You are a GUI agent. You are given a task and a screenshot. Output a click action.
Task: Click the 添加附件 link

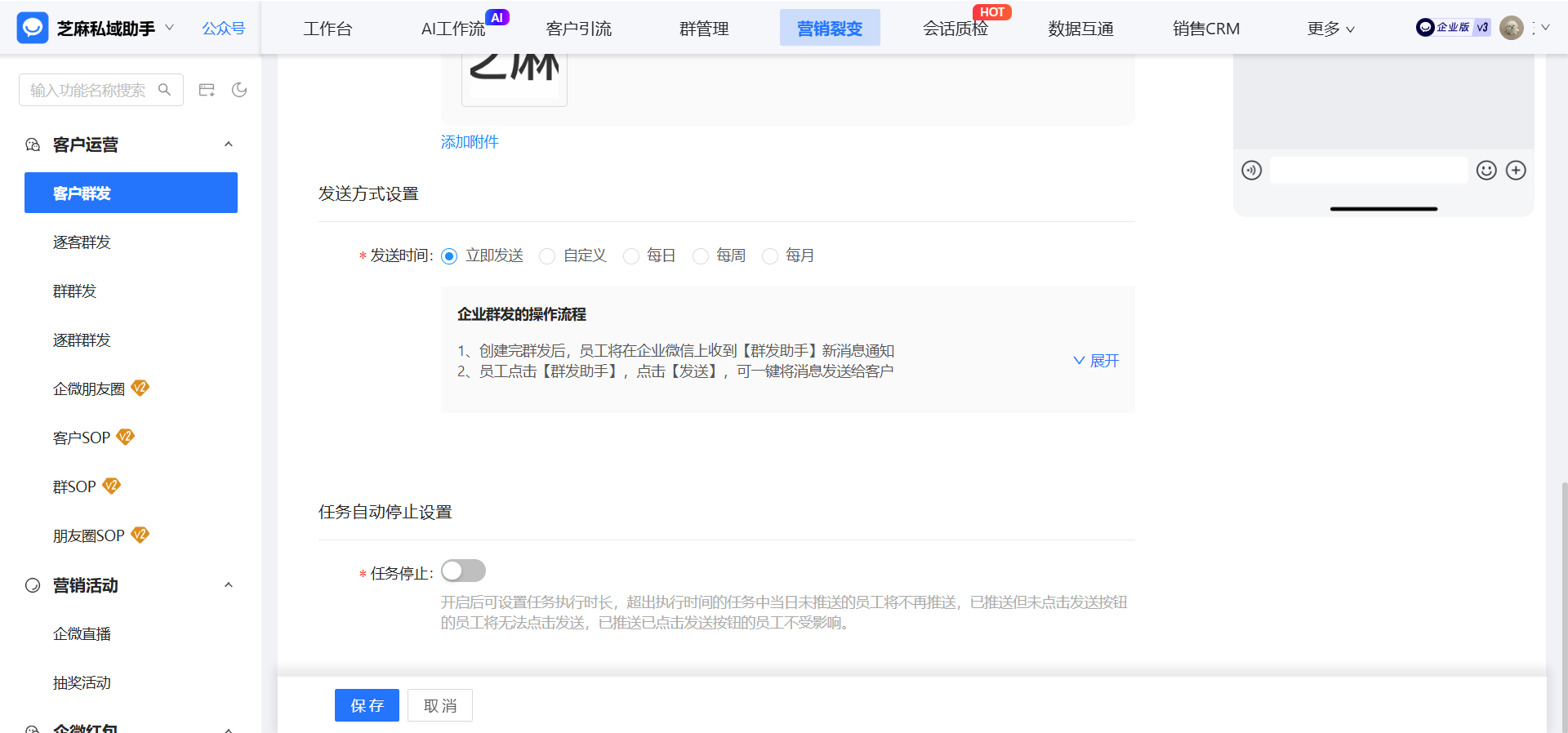(470, 142)
